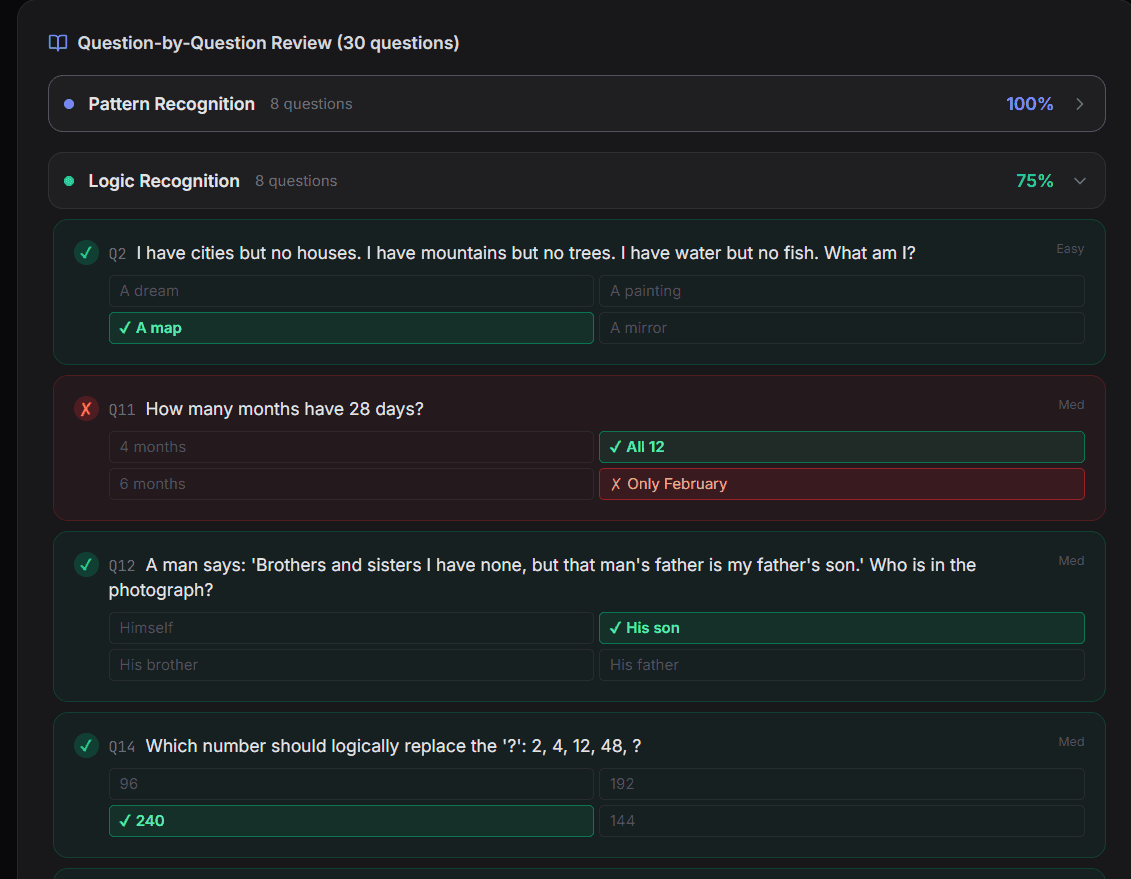Collapse the Logic Recognition section
Image resolution: width=1131 pixels, height=879 pixels.
1079,181
